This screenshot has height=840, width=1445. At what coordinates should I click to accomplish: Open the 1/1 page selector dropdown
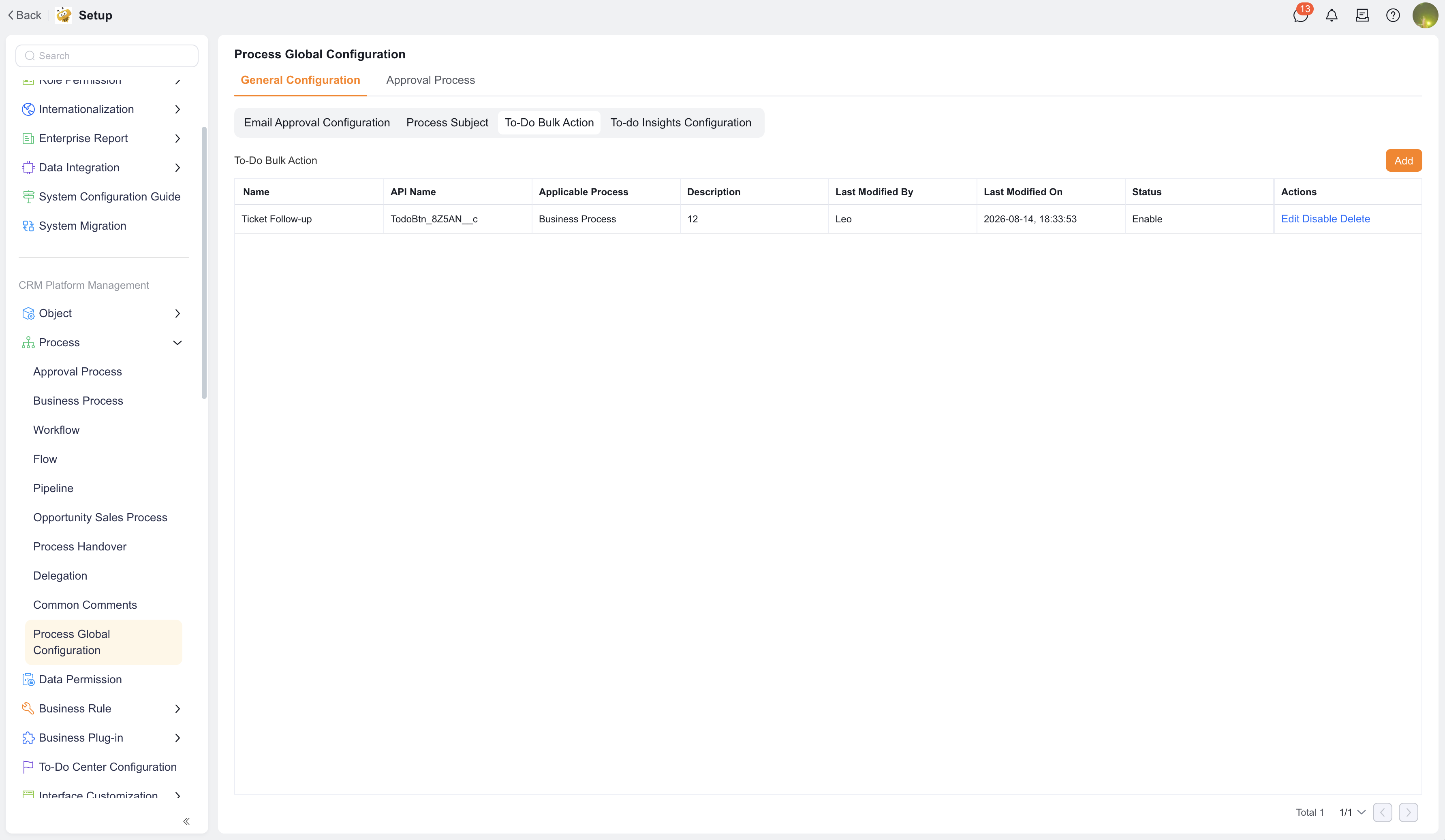1352,812
